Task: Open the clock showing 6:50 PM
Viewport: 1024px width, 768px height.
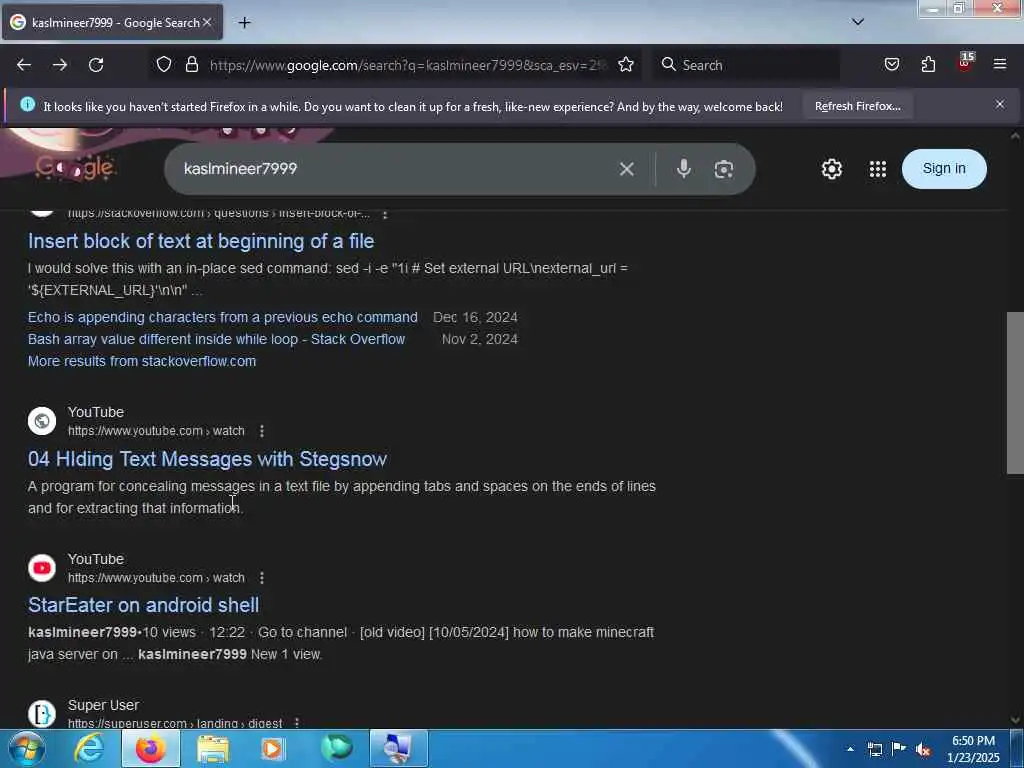Action: click(x=973, y=749)
